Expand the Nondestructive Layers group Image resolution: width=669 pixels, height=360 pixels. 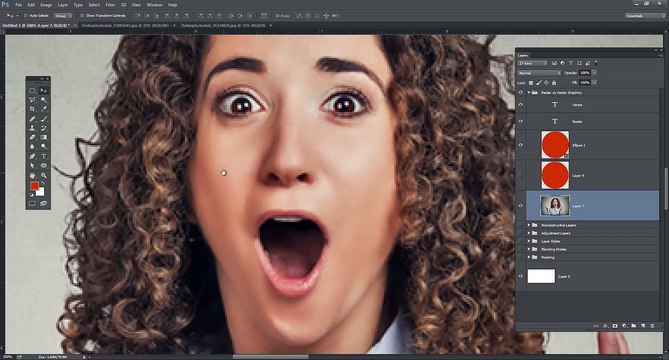coord(529,225)
